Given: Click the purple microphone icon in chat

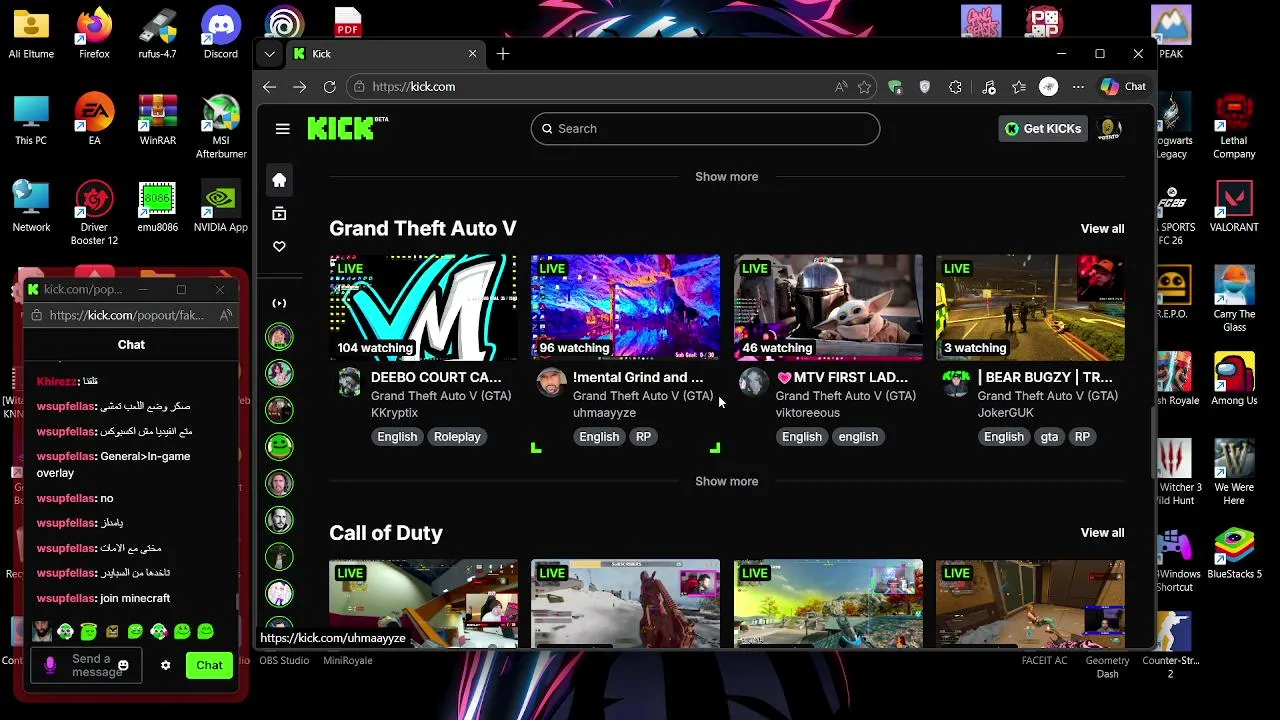Looking at the screenshot, I should point(50,665).
